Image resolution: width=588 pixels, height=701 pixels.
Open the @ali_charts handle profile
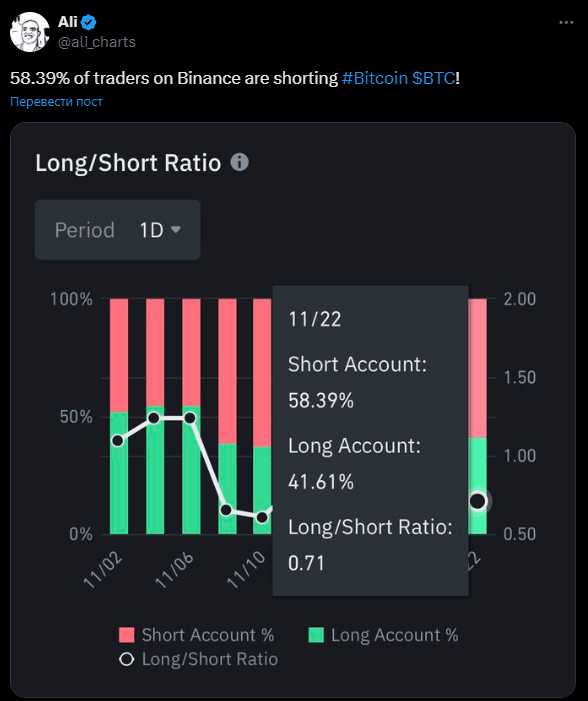click(97, 42)
